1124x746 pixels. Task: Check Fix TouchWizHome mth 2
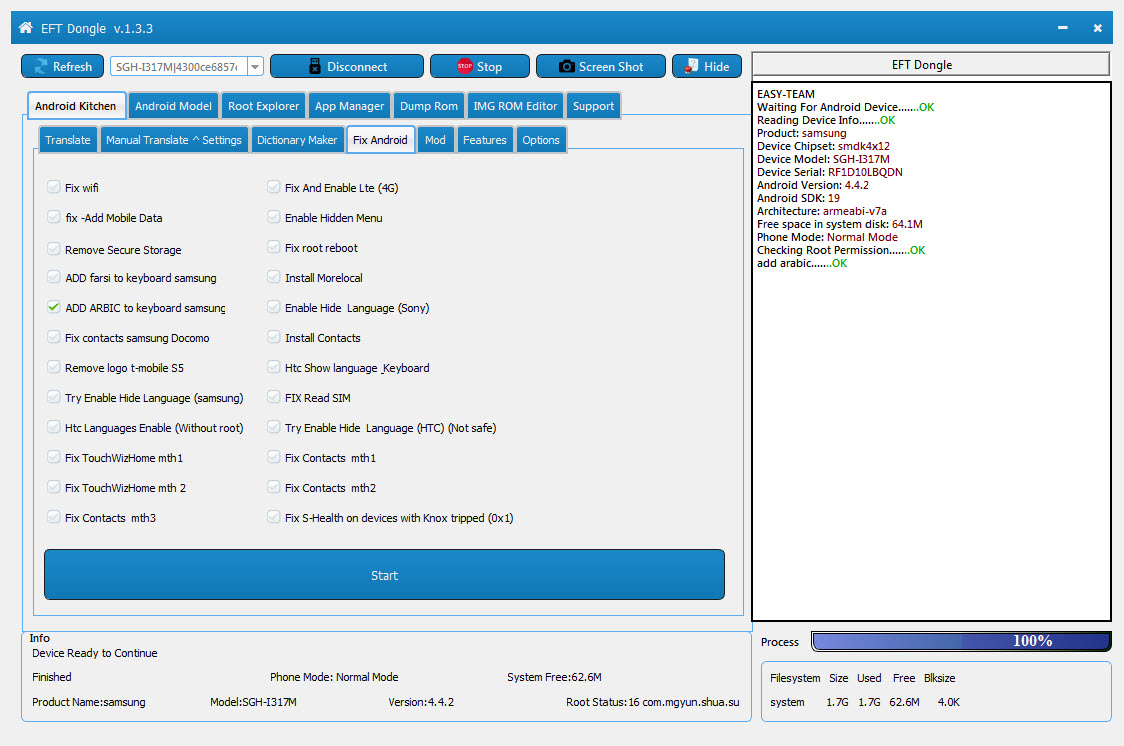(x=54, y=487)
